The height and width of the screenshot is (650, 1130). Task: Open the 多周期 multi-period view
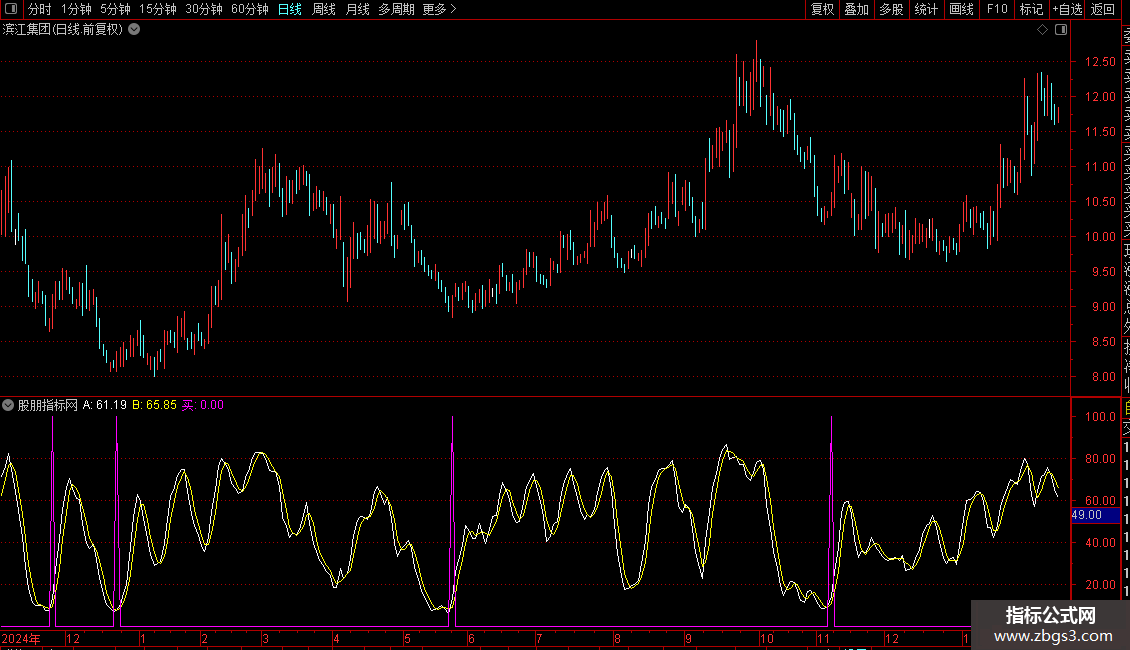click(x=396, y=9)
